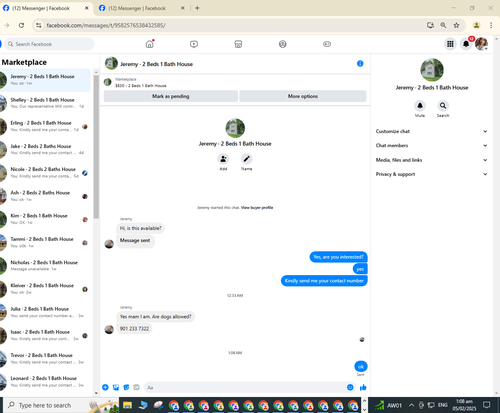The width and height of the screenshot is (500, 413).
Task: Open the notifications bell
Action: click(466, 44)
